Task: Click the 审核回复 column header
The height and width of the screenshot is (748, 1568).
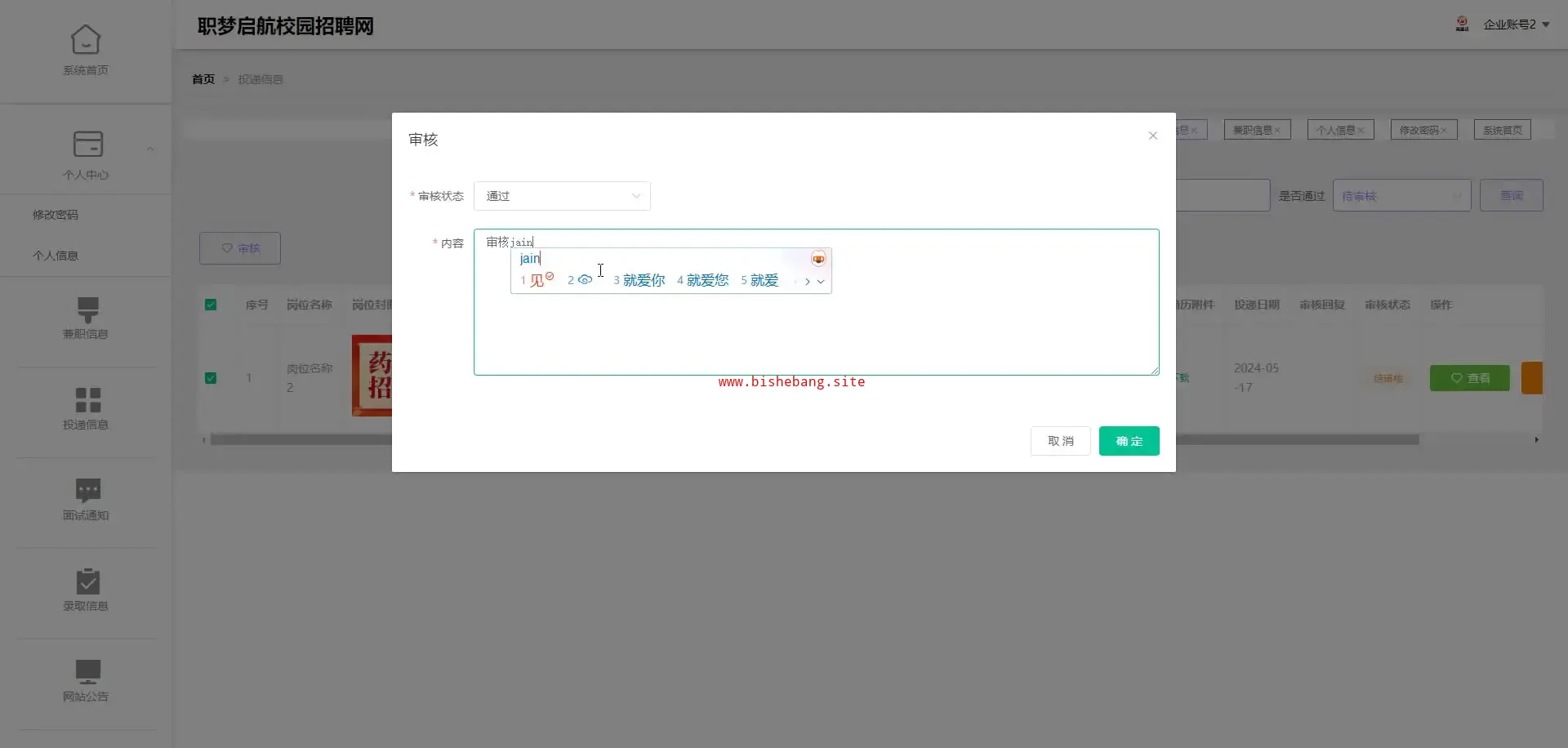Action: click(1321, 305)
